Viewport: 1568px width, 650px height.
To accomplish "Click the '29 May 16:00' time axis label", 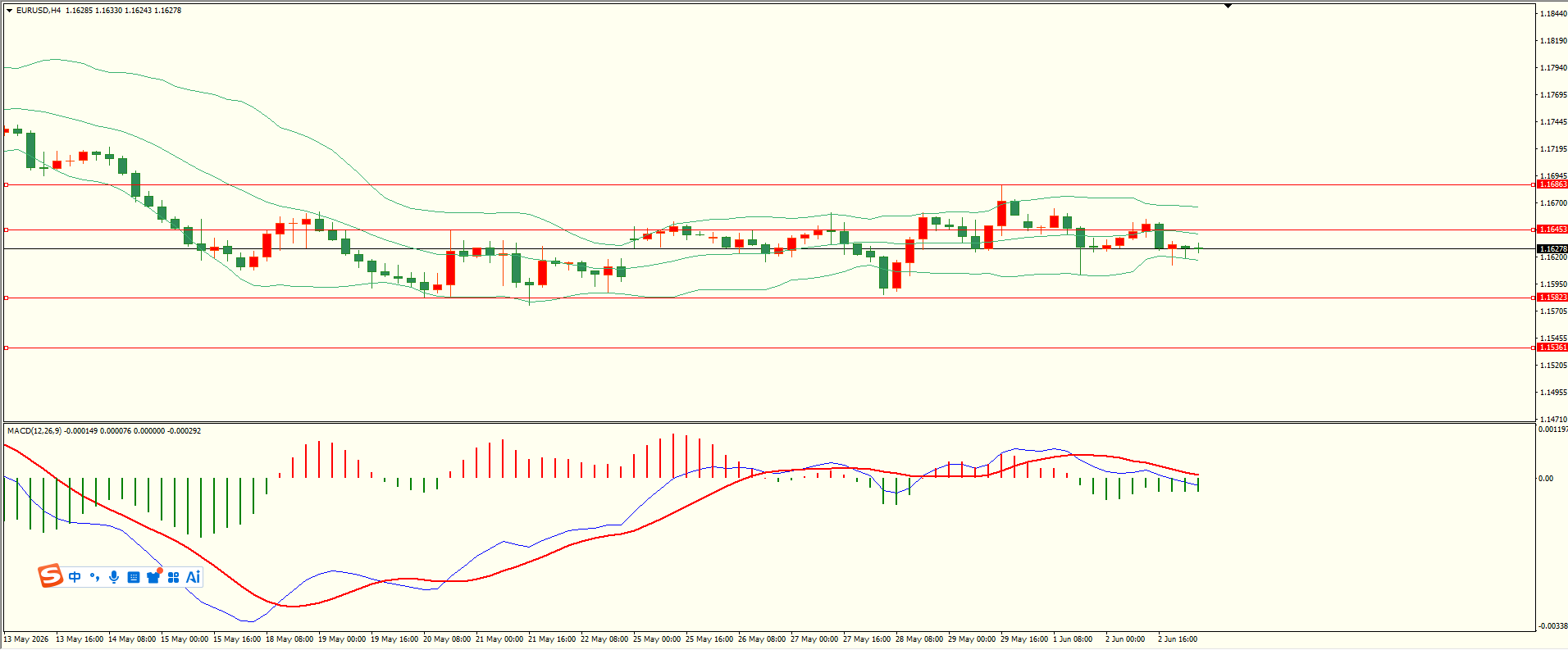I will [1024, 639].
